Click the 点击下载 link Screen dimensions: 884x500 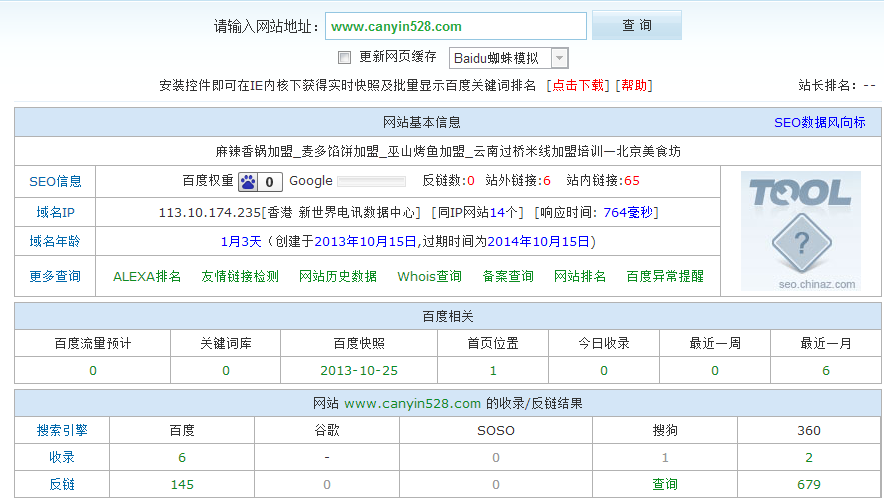point(578,86)
